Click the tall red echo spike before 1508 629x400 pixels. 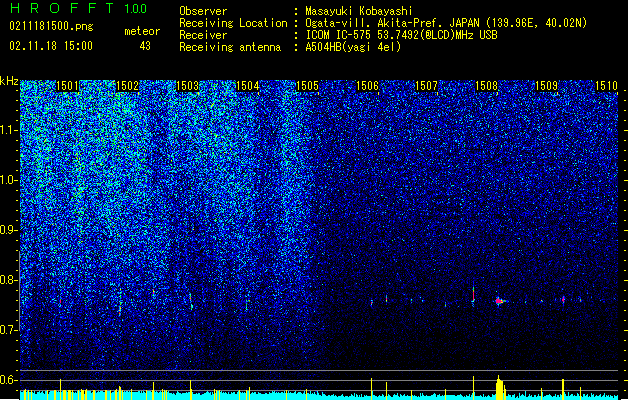tap(473, 295)
